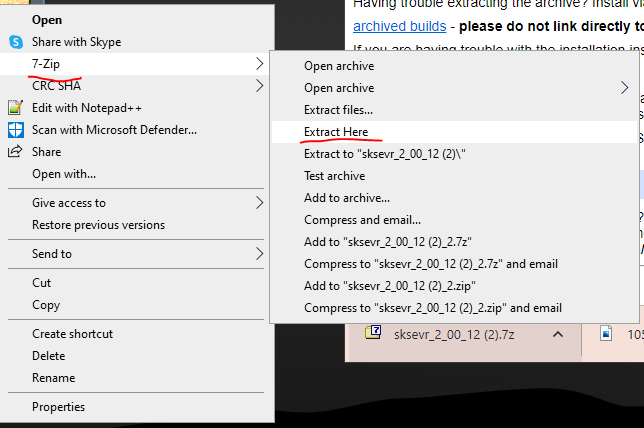Expand the Send to submenu arrow
Screen dimensions: 644x428
click(260, 254)
